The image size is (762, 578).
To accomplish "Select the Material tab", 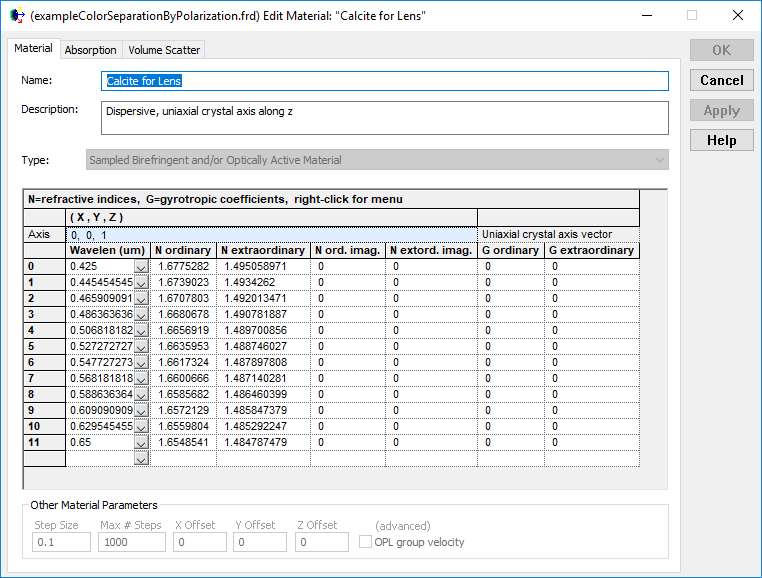I will [x=33, y=49].
